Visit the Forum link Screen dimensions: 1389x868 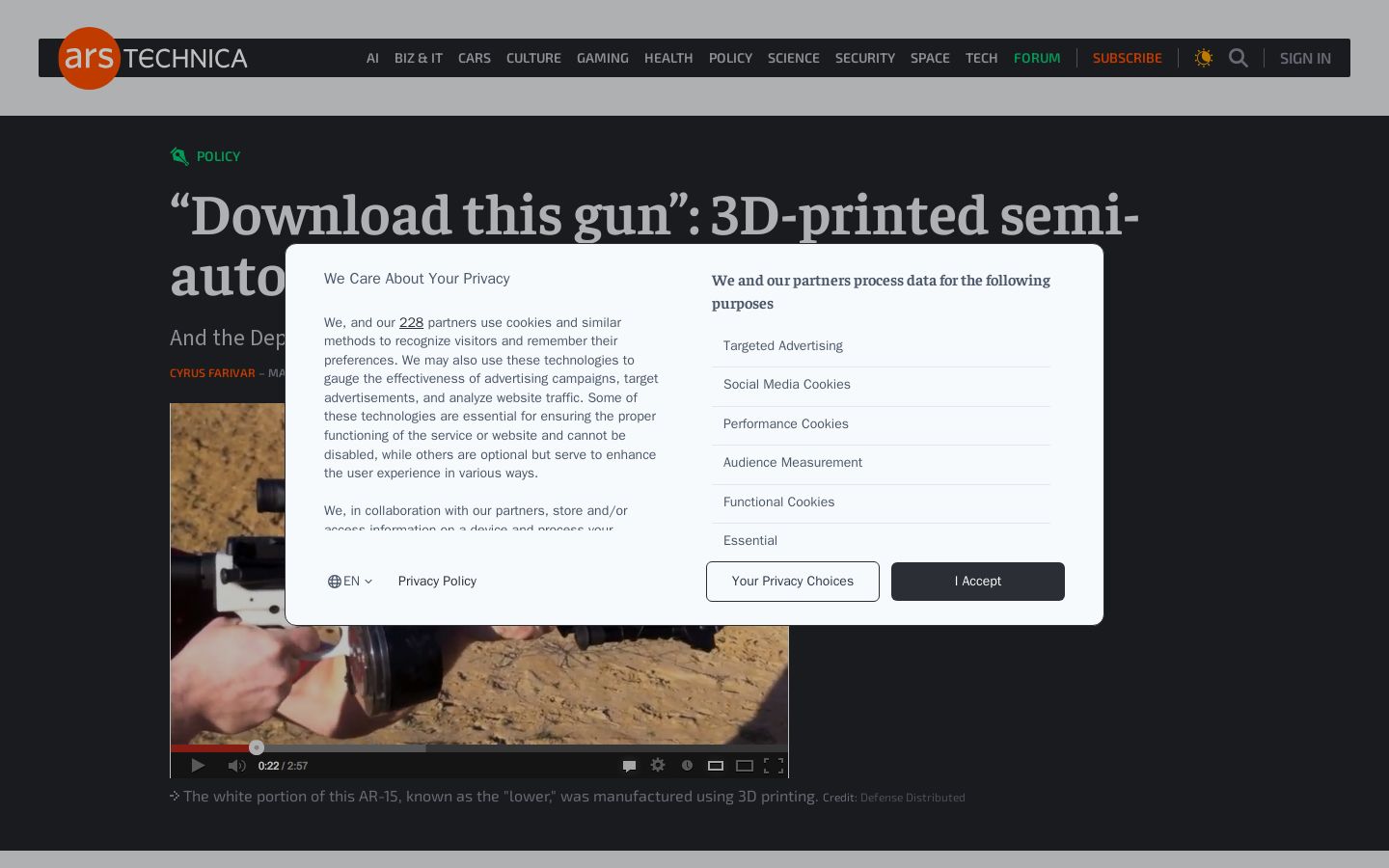(x=1037, y=58)
